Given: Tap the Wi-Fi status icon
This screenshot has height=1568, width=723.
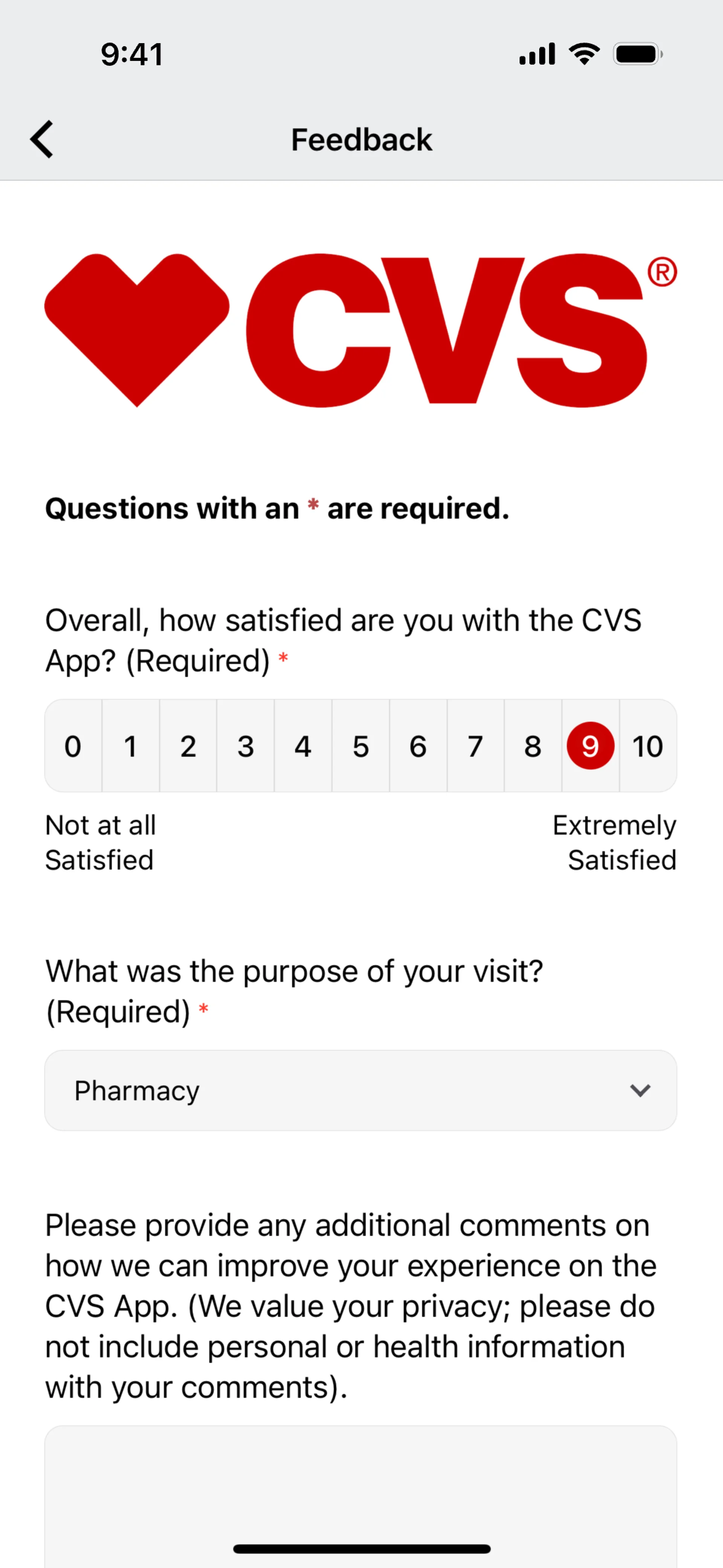Looking at the screenshot, I should pyautogui.click(x=584, y=54).
